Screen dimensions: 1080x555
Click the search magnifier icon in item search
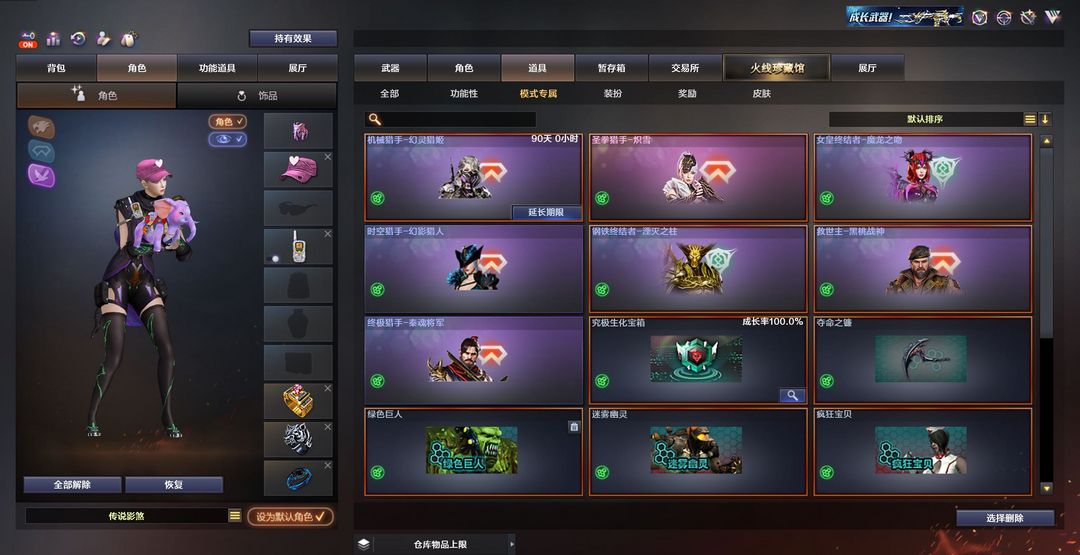tap(374, 119)
